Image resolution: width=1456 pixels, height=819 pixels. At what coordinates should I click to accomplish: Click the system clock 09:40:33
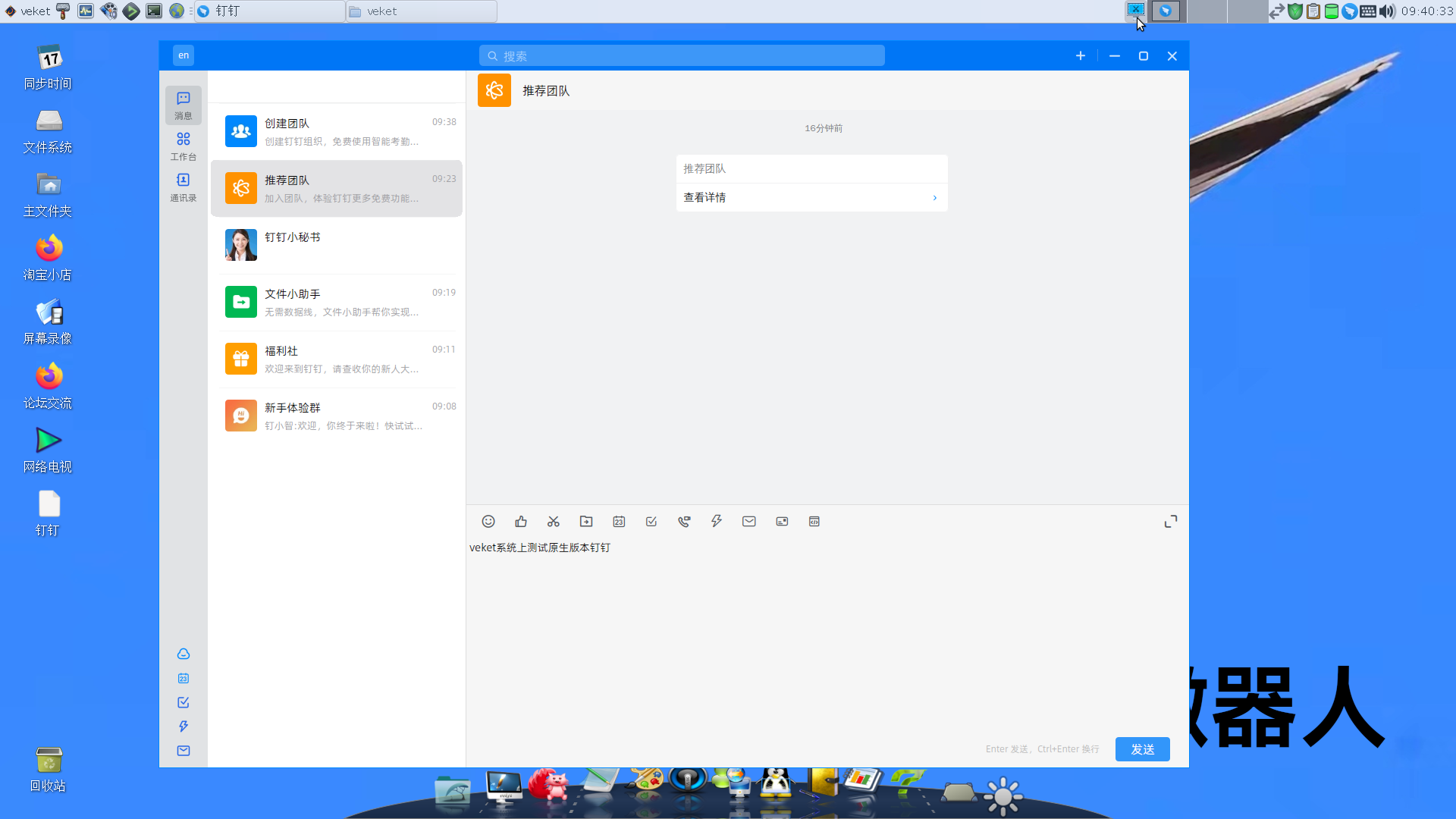click(1427, 11)
